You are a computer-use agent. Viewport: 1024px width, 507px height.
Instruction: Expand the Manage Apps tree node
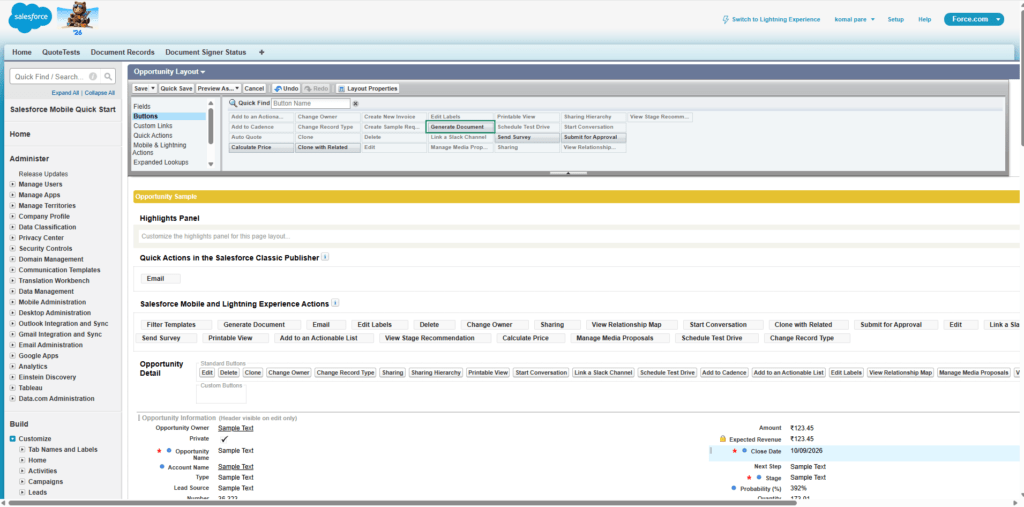click(x=12, y=195)
